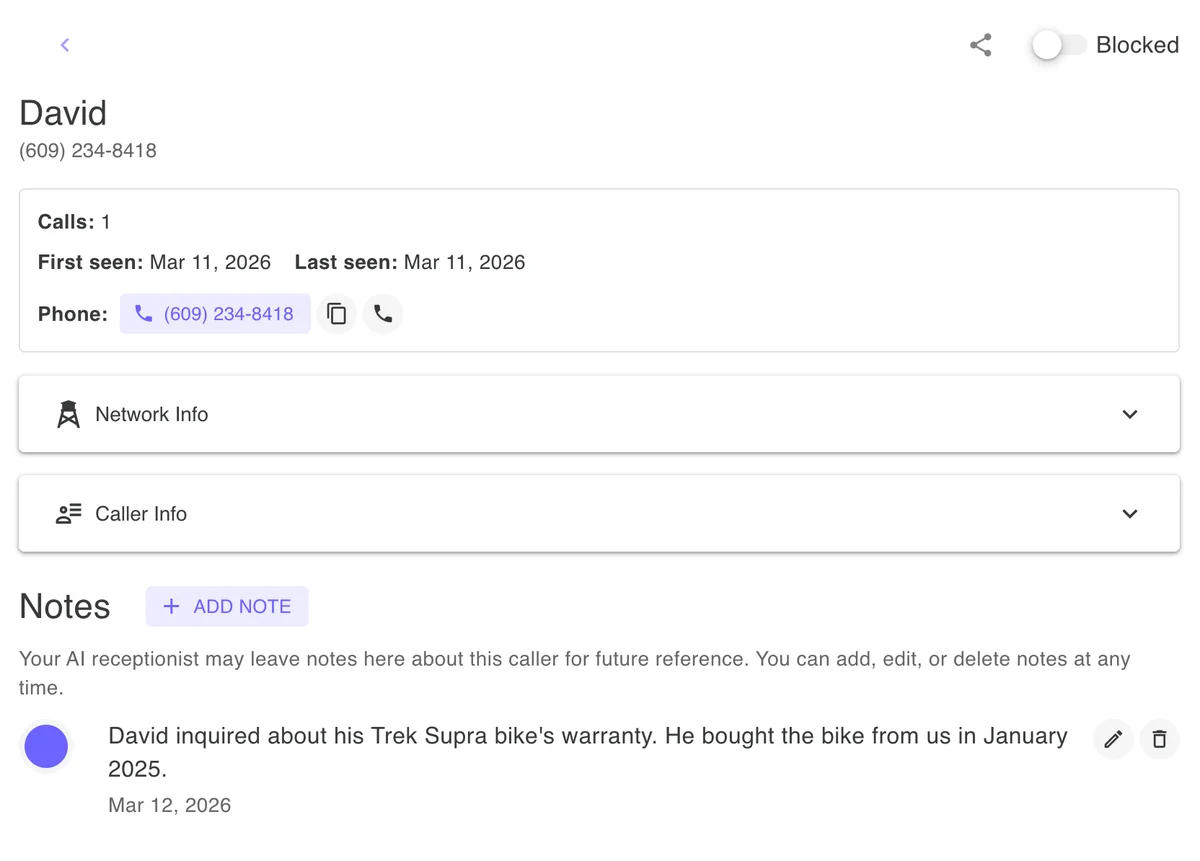
Task: Click the purple avatar circle next to the note
Action: pos(46,746)
